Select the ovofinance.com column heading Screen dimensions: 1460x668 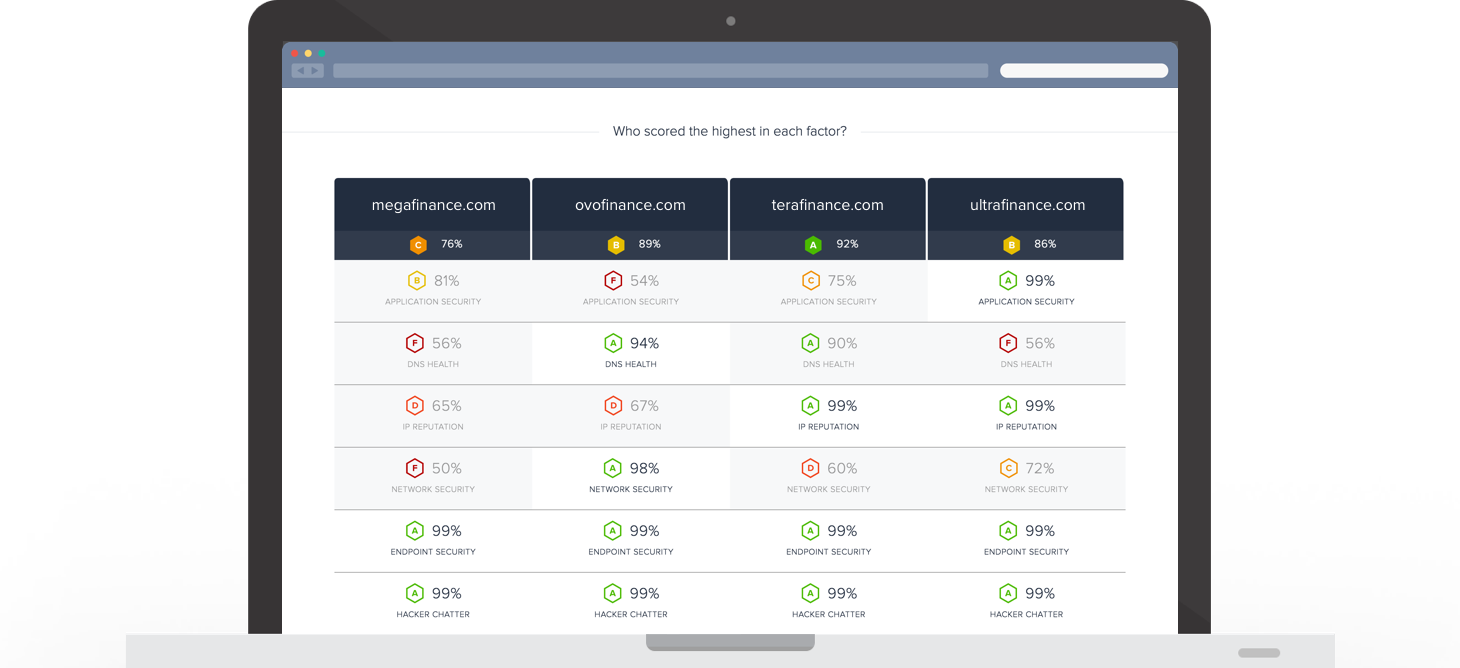[630, 204]
